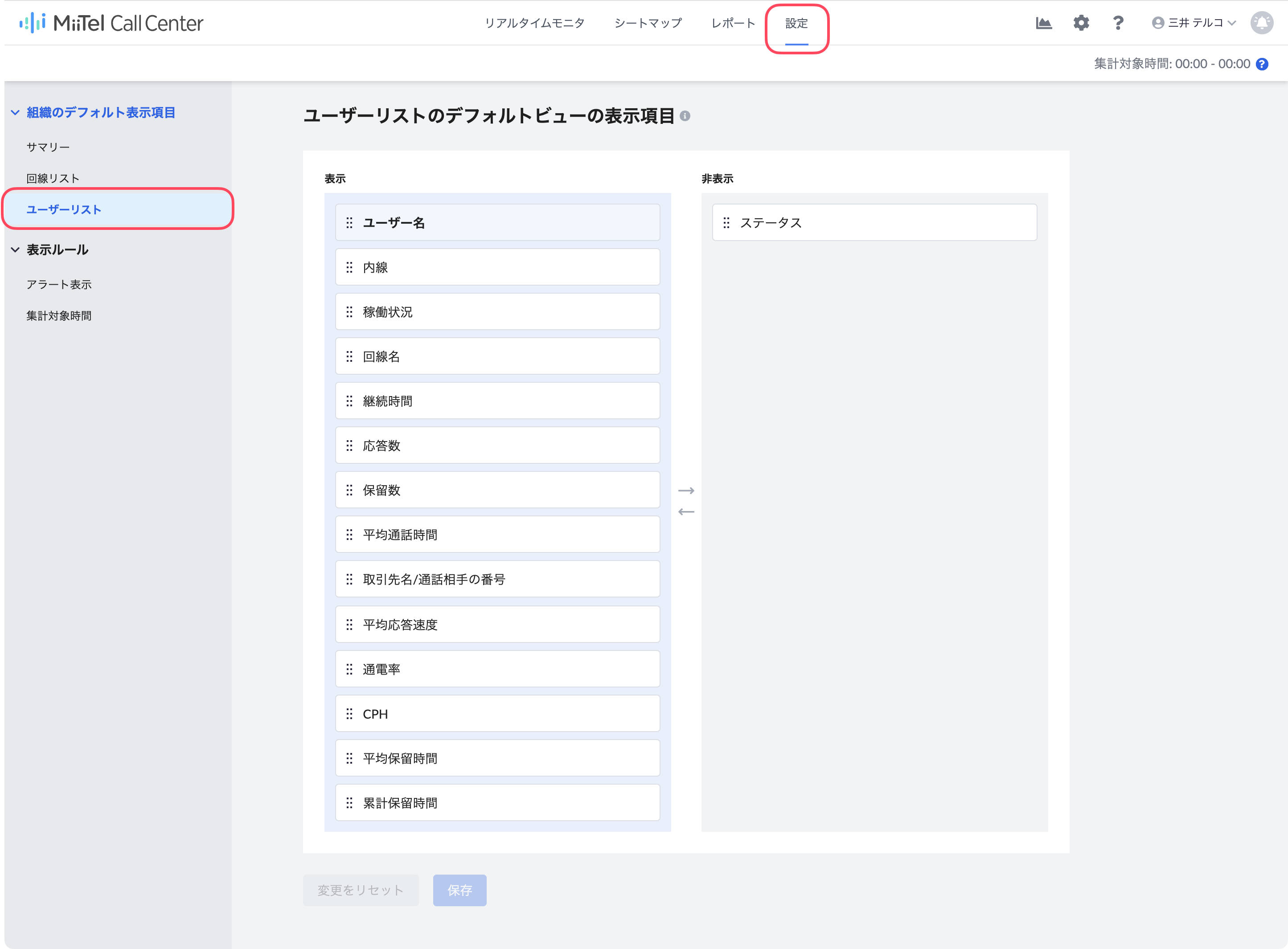The width and height of the screenshot is (1288, 949).
Task: Grab the drag handle of 通電率
Action: click(349, 669)
